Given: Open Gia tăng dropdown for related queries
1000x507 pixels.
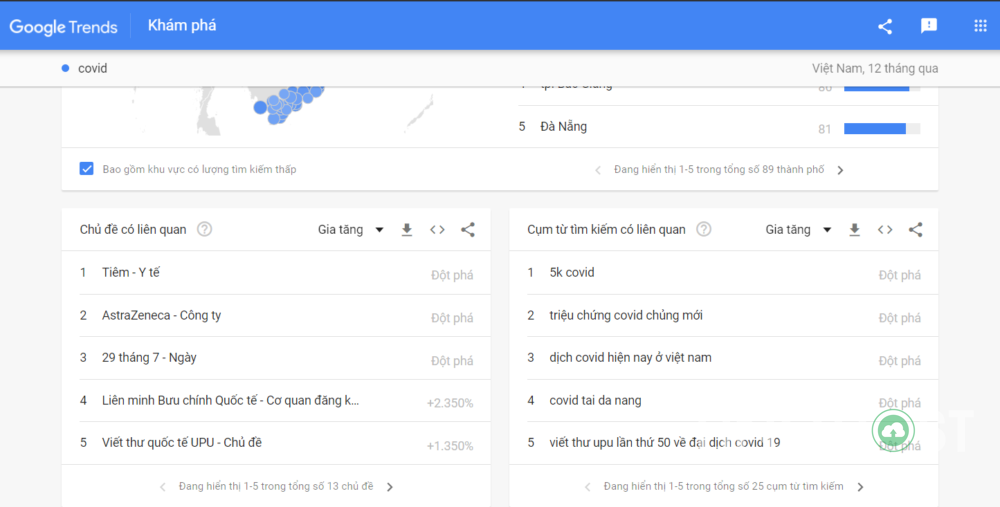Looking at the screenshot, I should point(798,230).
